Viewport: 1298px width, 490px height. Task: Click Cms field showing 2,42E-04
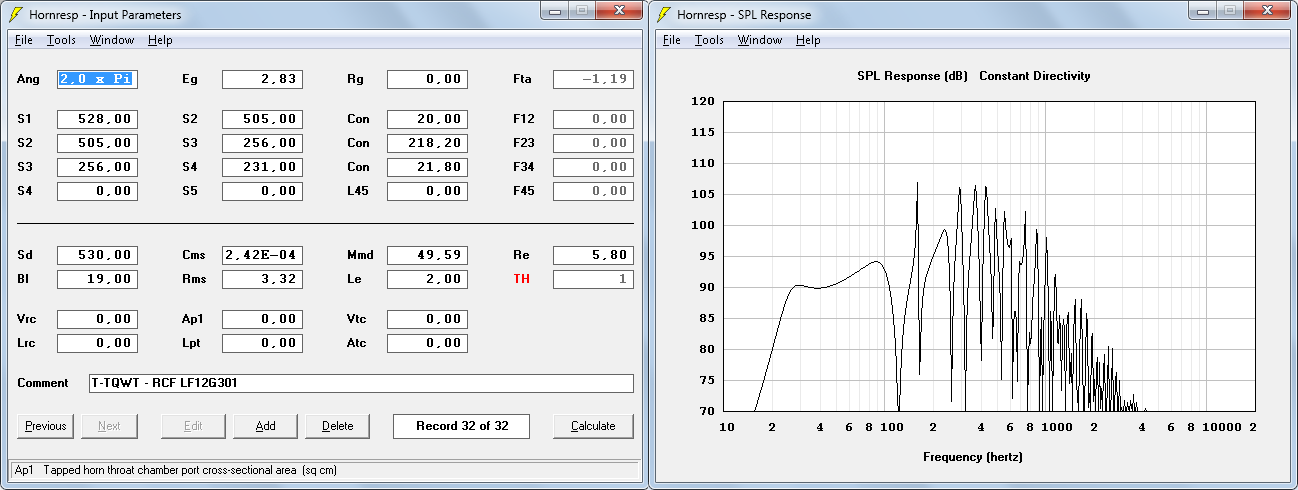(262, 255)
